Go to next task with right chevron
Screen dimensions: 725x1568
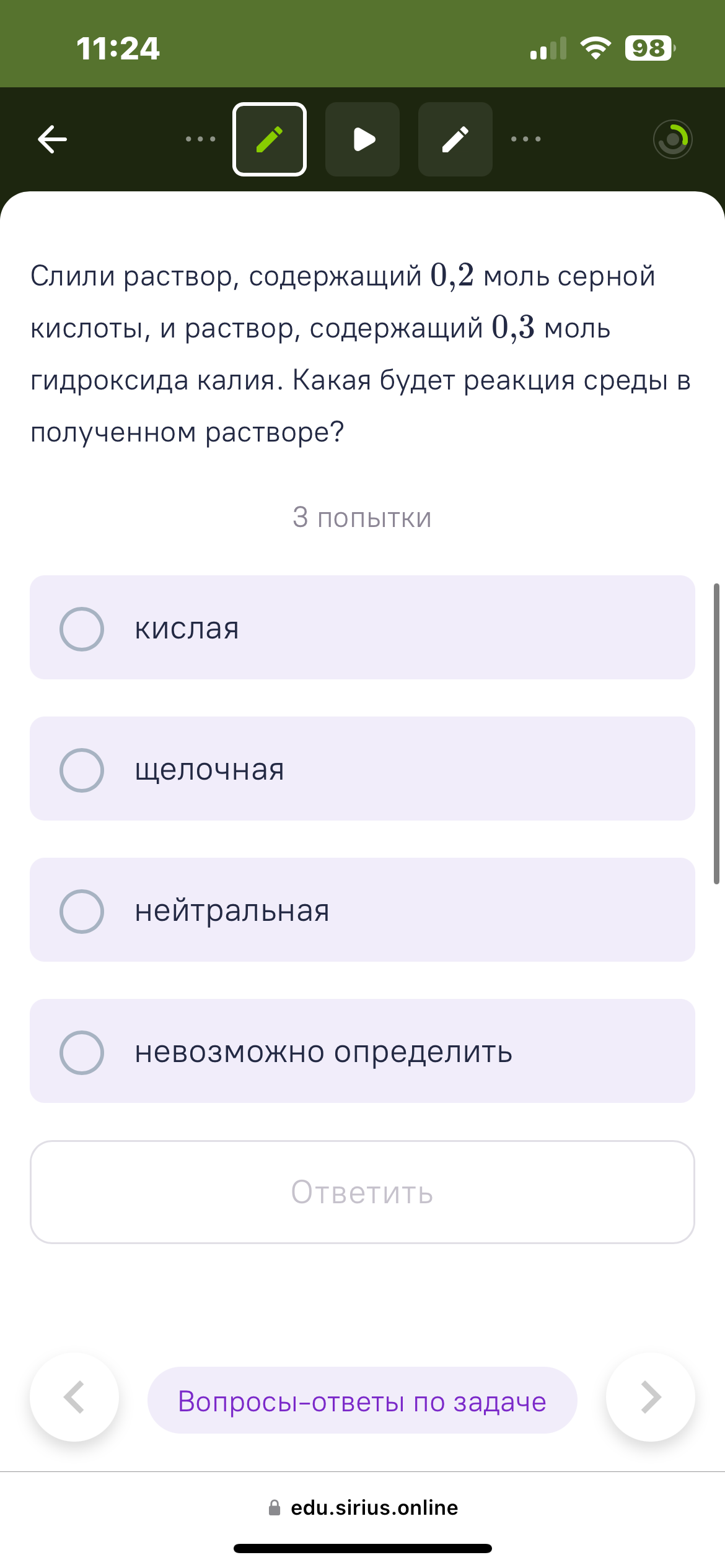pos(651,1397)
